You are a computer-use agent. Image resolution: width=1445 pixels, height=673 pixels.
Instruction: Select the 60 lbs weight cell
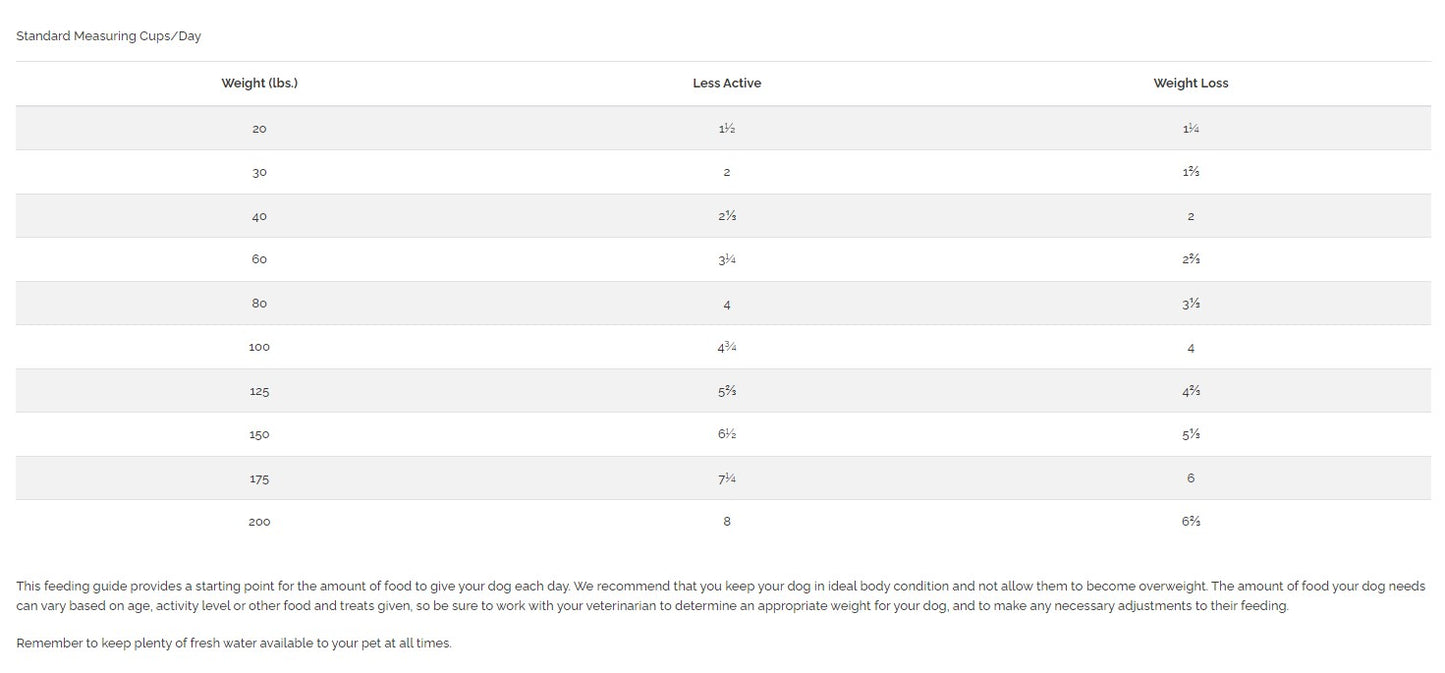[x=259, y=259]
